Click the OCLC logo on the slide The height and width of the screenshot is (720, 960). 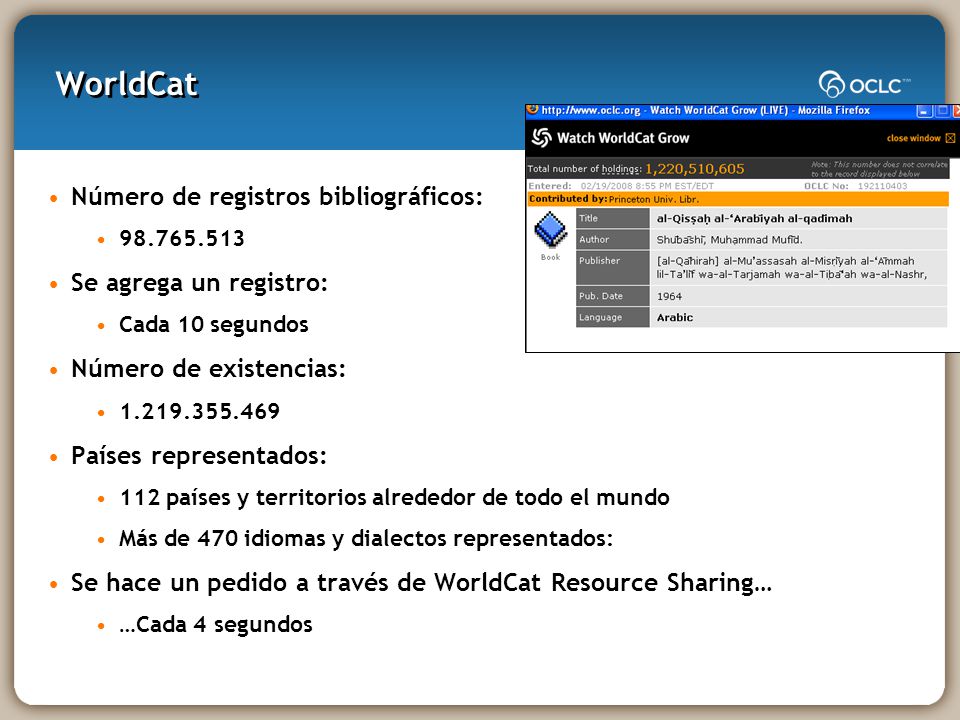coord(864,84)
